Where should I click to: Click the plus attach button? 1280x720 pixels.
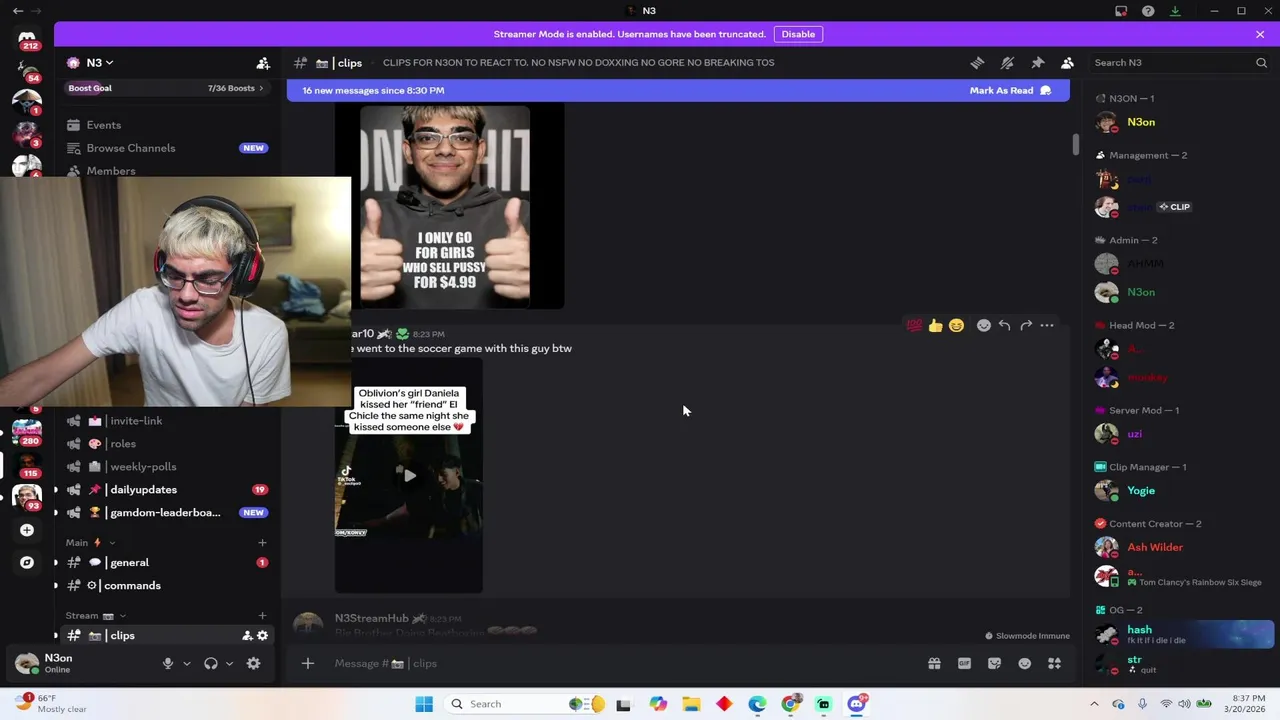click(308, 663)
